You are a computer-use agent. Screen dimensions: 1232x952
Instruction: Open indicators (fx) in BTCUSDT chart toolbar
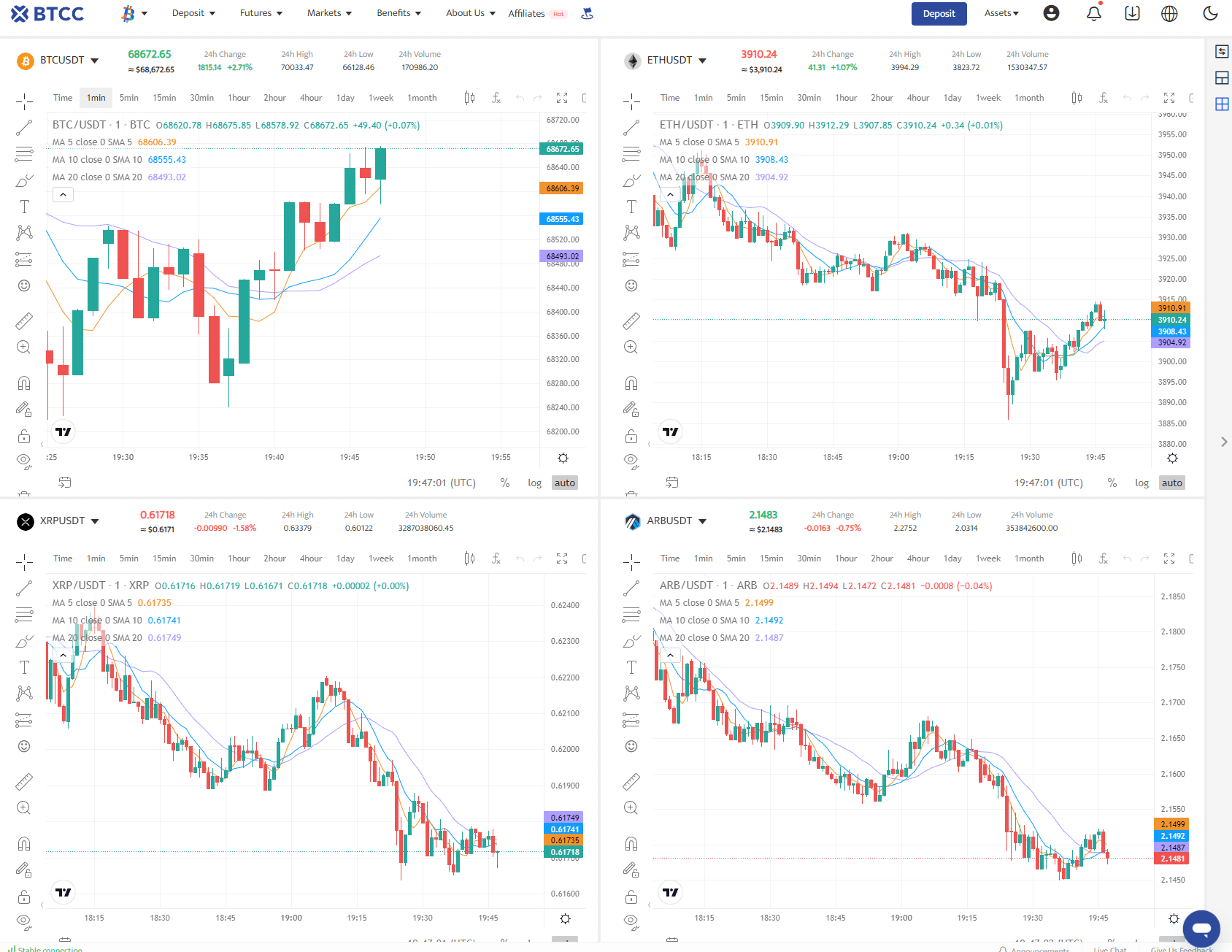tap(496, 98)
